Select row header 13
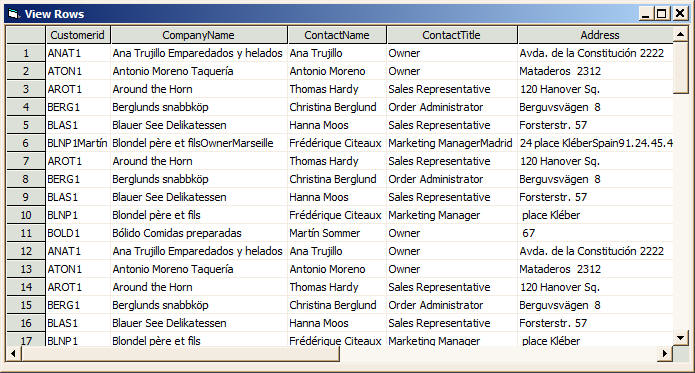Image resolution: width=695 pixels, height=373 pixels. [x=26, y=269]
